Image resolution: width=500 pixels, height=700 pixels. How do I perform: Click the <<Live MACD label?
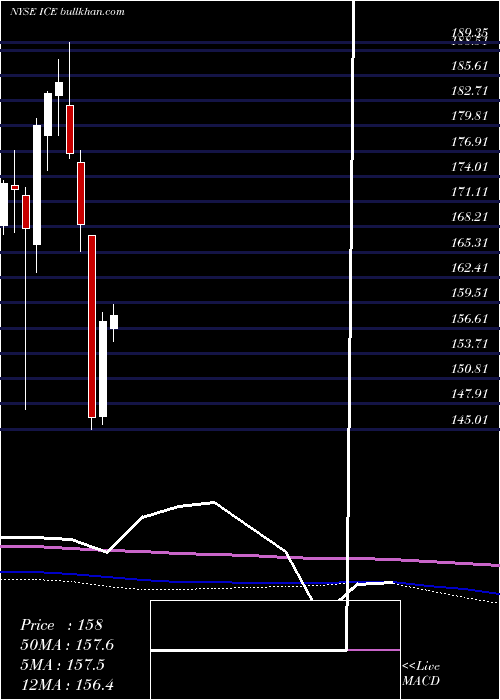click(x=421, y=673)
